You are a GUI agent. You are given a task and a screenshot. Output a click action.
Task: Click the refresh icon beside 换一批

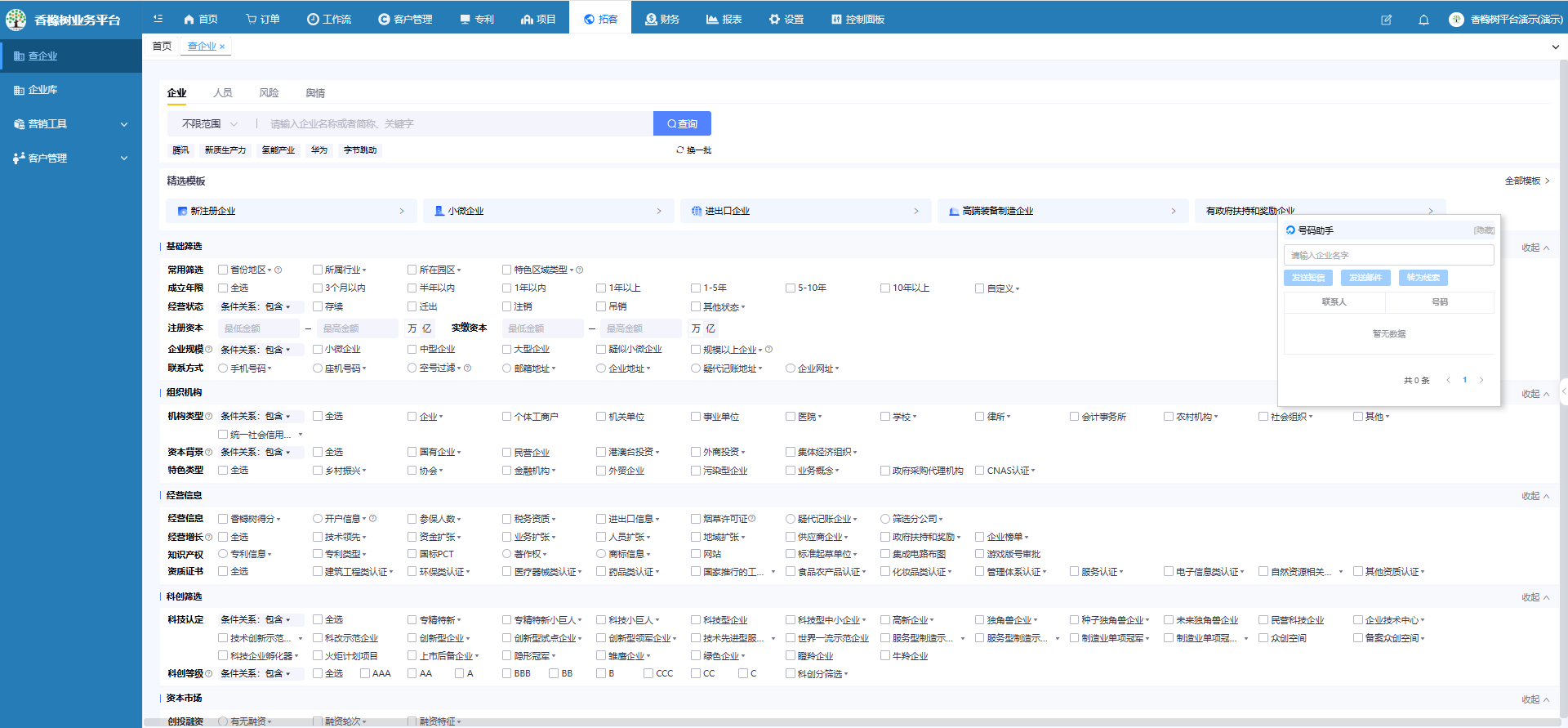[679, 150]
